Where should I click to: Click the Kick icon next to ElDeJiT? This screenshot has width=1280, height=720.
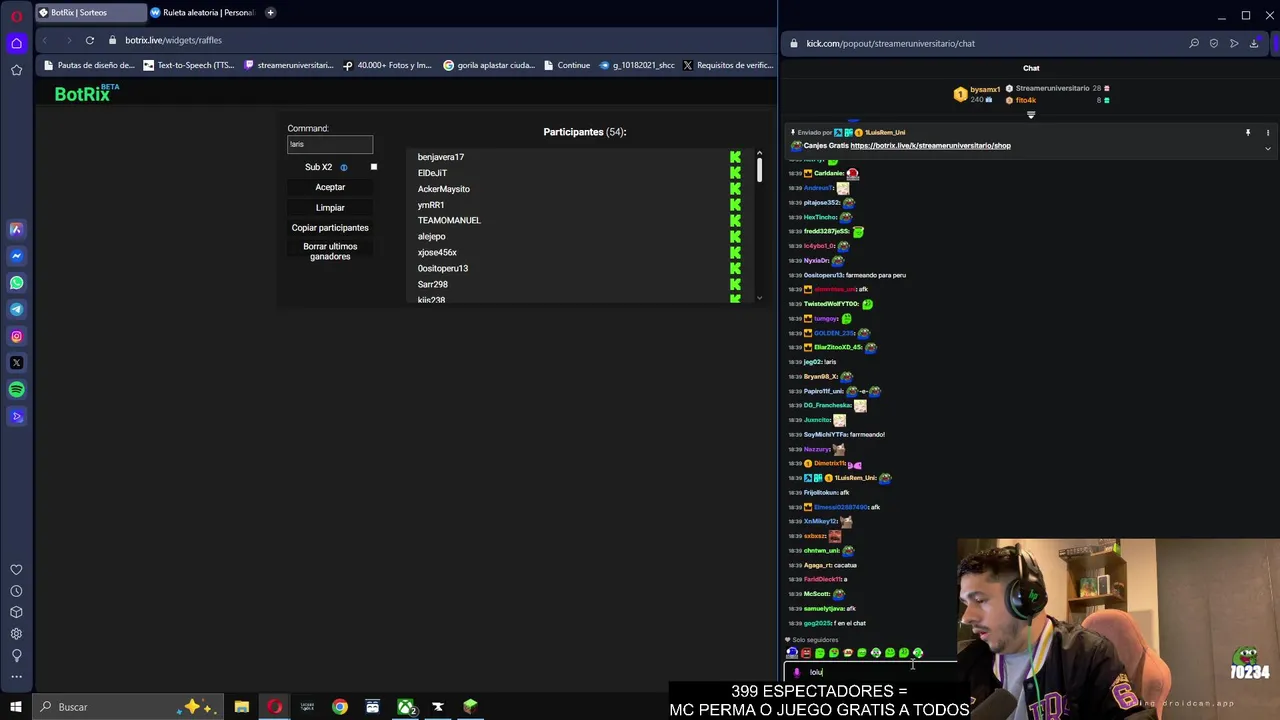click(736, 173)
